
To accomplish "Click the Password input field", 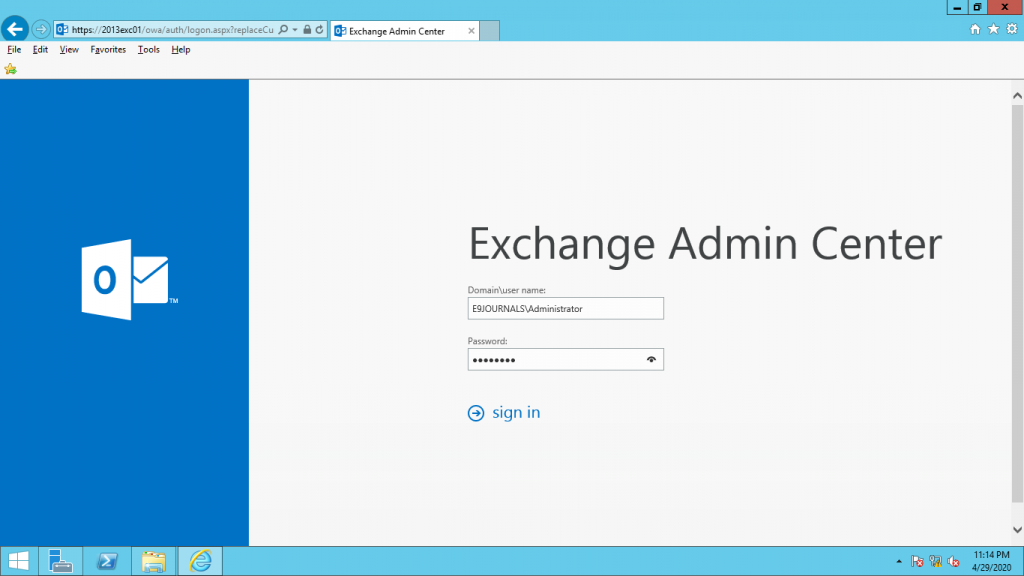I will 566,359.
